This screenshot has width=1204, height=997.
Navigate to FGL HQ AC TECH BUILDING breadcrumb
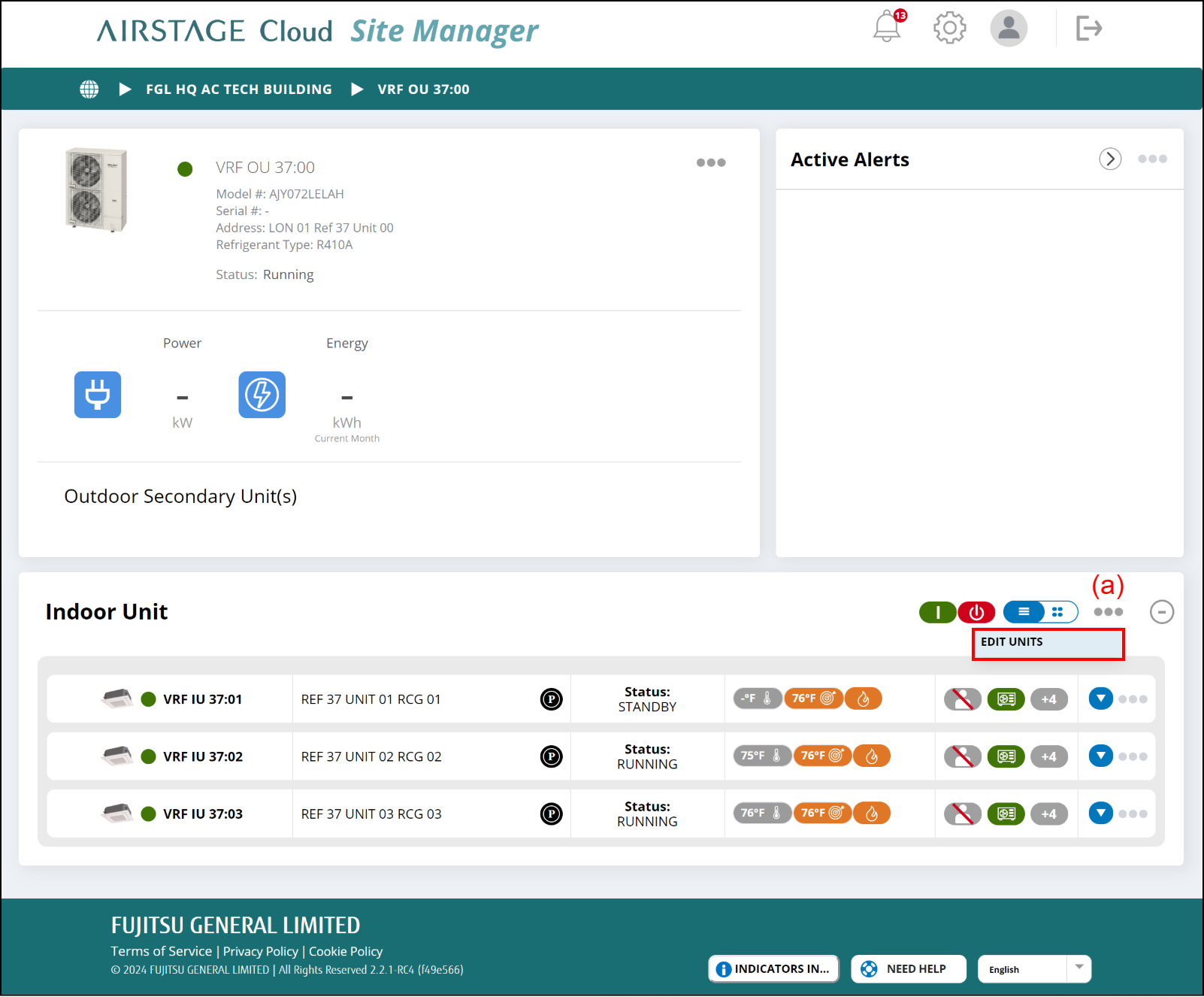pyautogui.click(x=238, y=89)
